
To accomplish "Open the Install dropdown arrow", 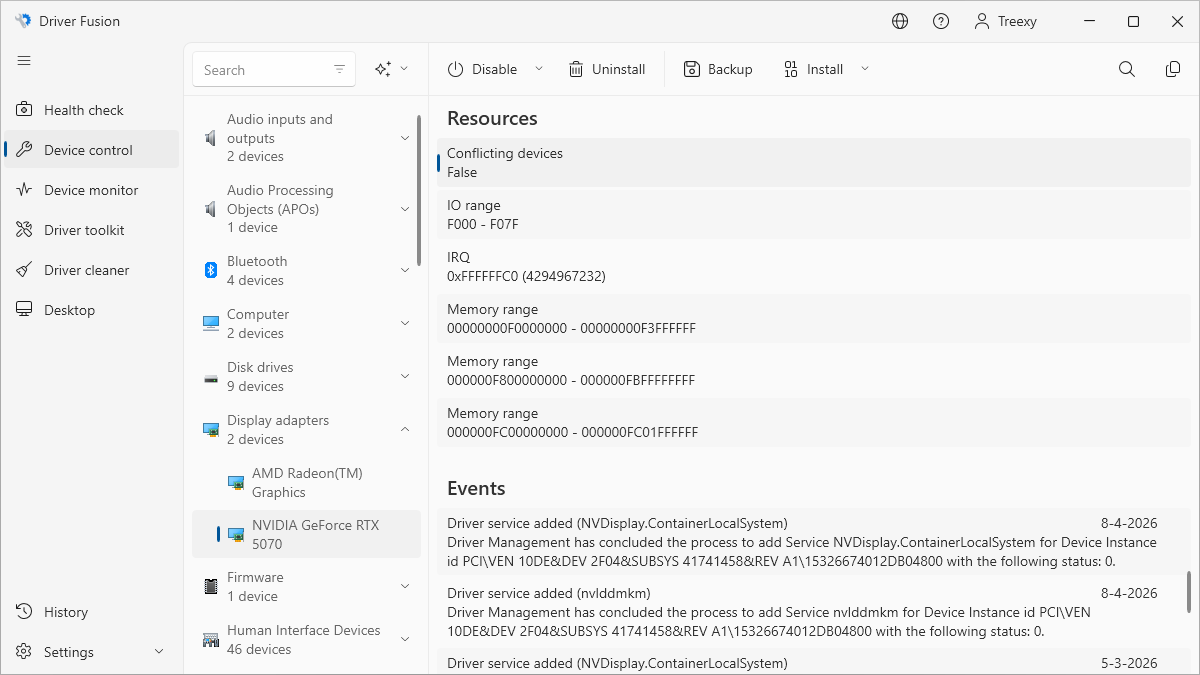I will (865, 69).
